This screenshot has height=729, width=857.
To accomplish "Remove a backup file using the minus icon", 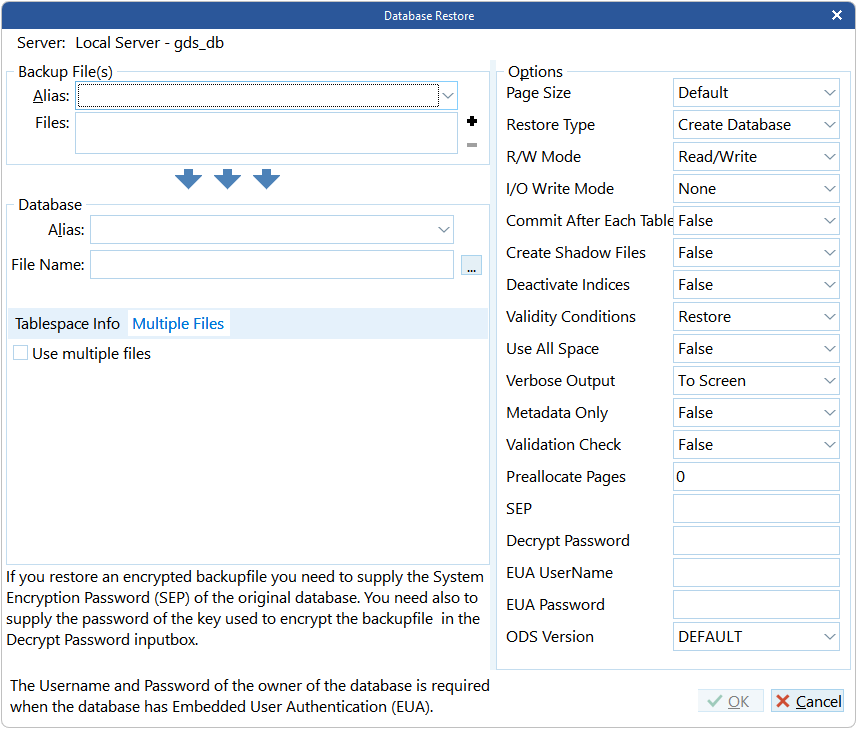I will tap(474, 143).
